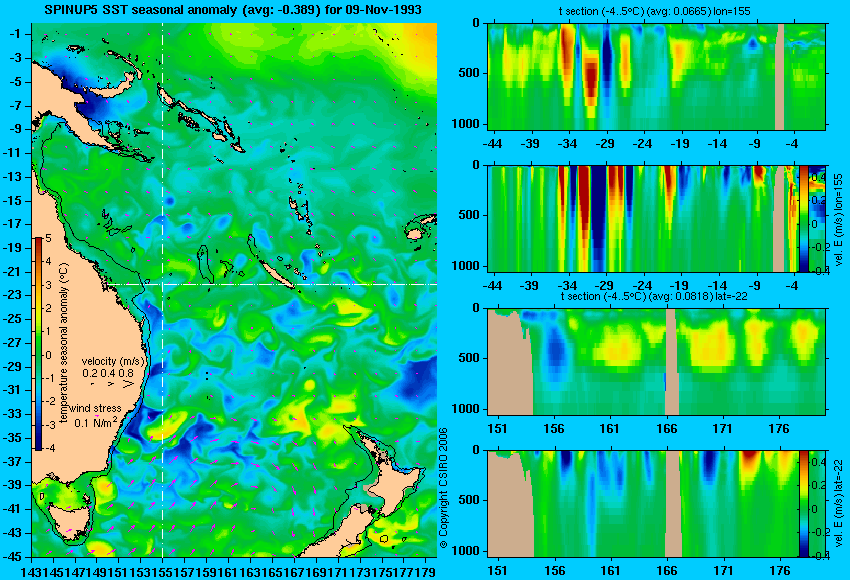Click the temperature seasonal anomaly color bar
The image size is (850, 580).
pos(39,344)
